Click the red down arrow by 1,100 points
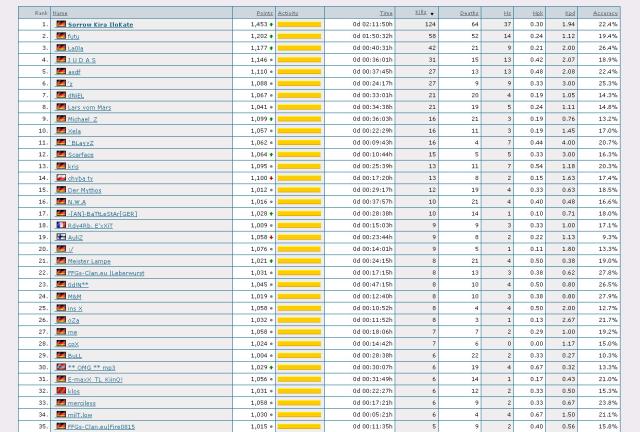640x432 pixels. pyautogui.click(x=271, y=178)
